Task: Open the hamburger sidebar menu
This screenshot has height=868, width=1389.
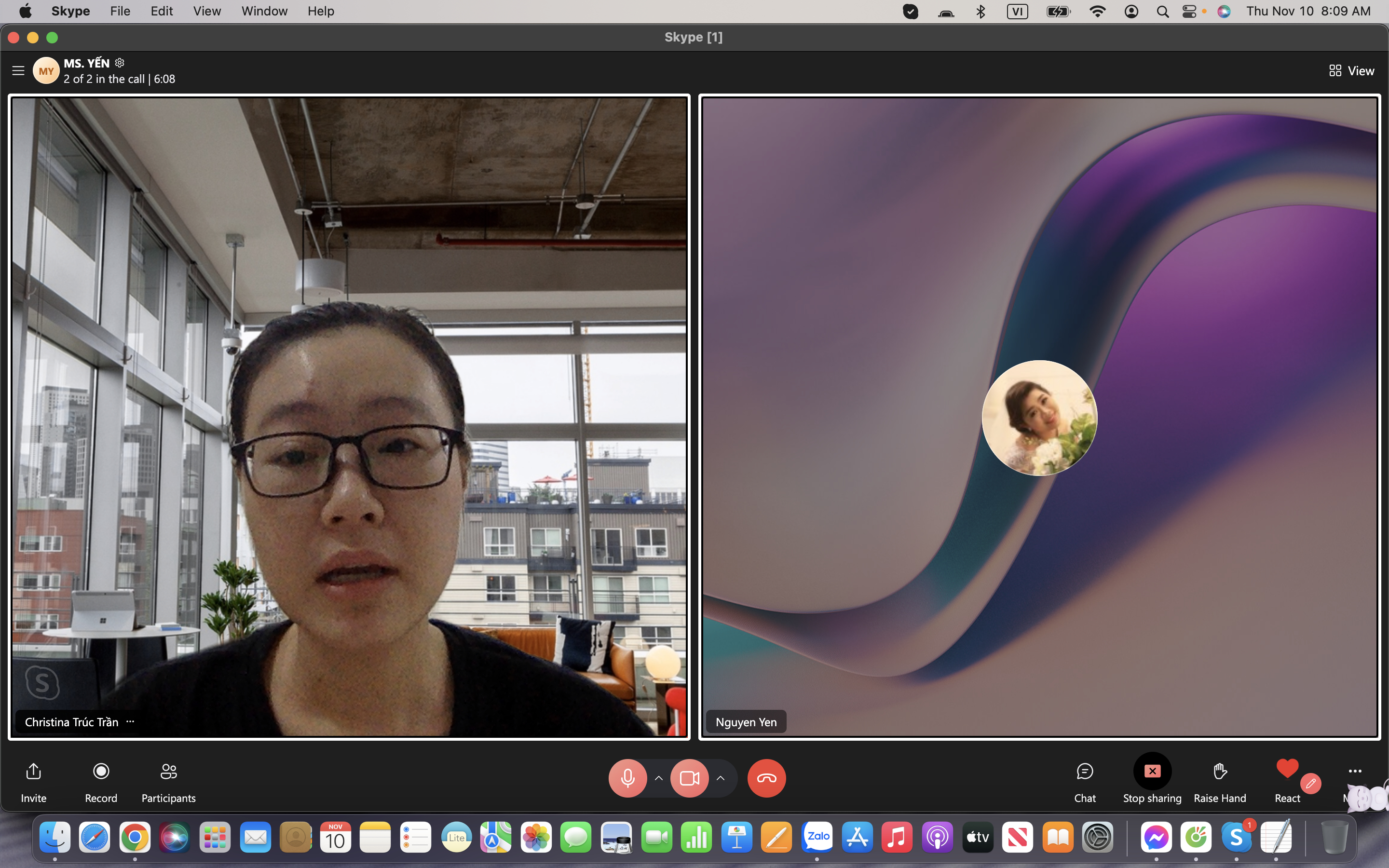Action: (x=18, y=70)
